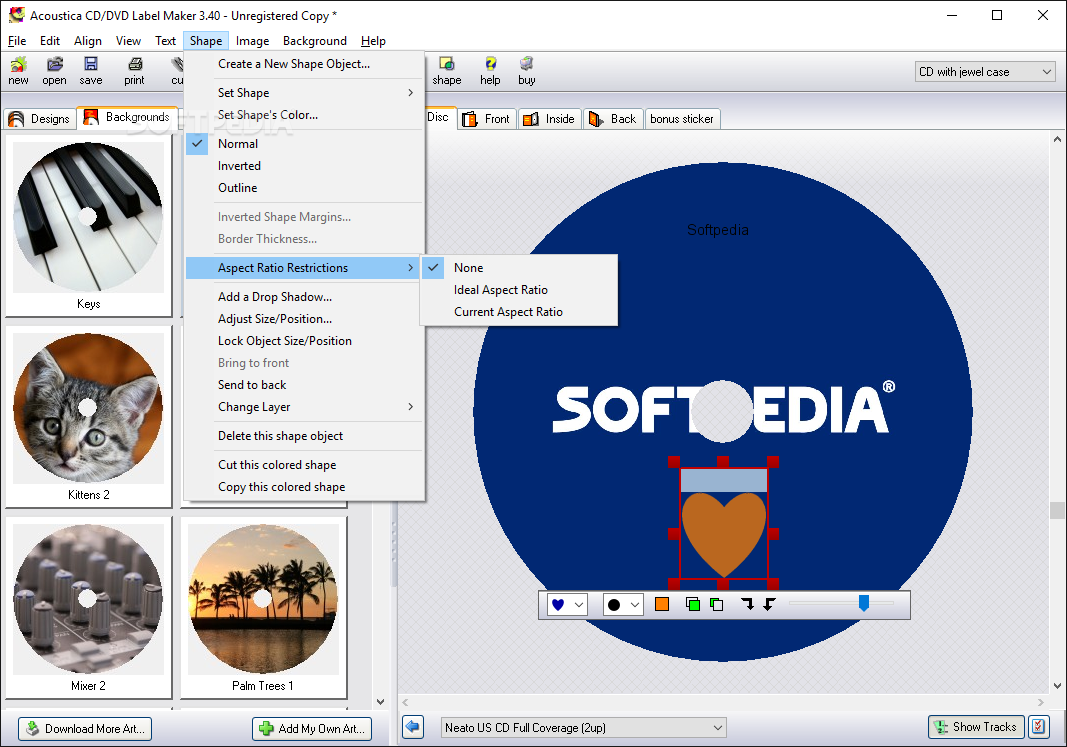This screenshot has width=1067, height=747.
Task: Click send-to-back overlapping squares icon
Action: (x=717, y=604)
